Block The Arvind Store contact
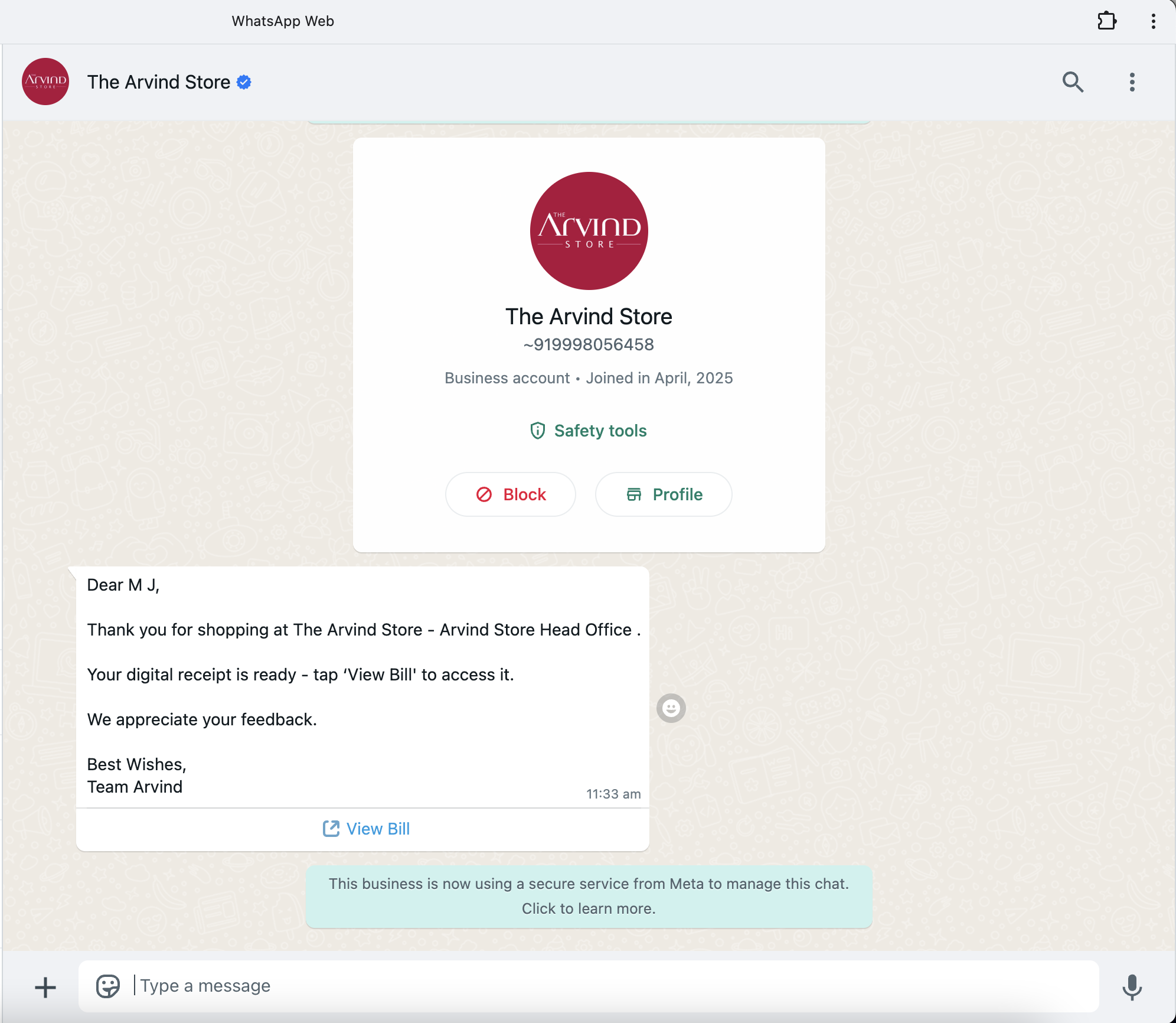The image size is (1176, 1023). tap(511, 494)
